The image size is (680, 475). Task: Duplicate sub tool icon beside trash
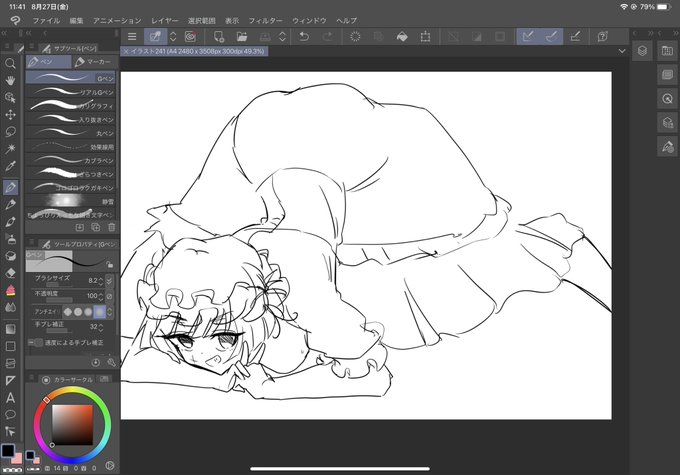coord(96,227)
